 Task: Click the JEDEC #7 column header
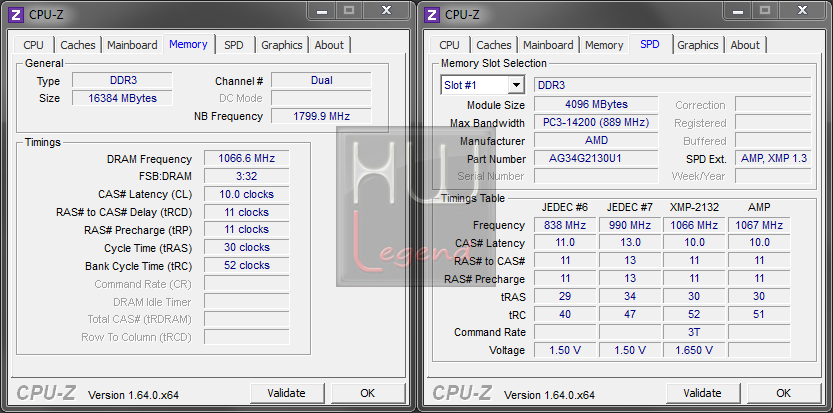[630, 207]
